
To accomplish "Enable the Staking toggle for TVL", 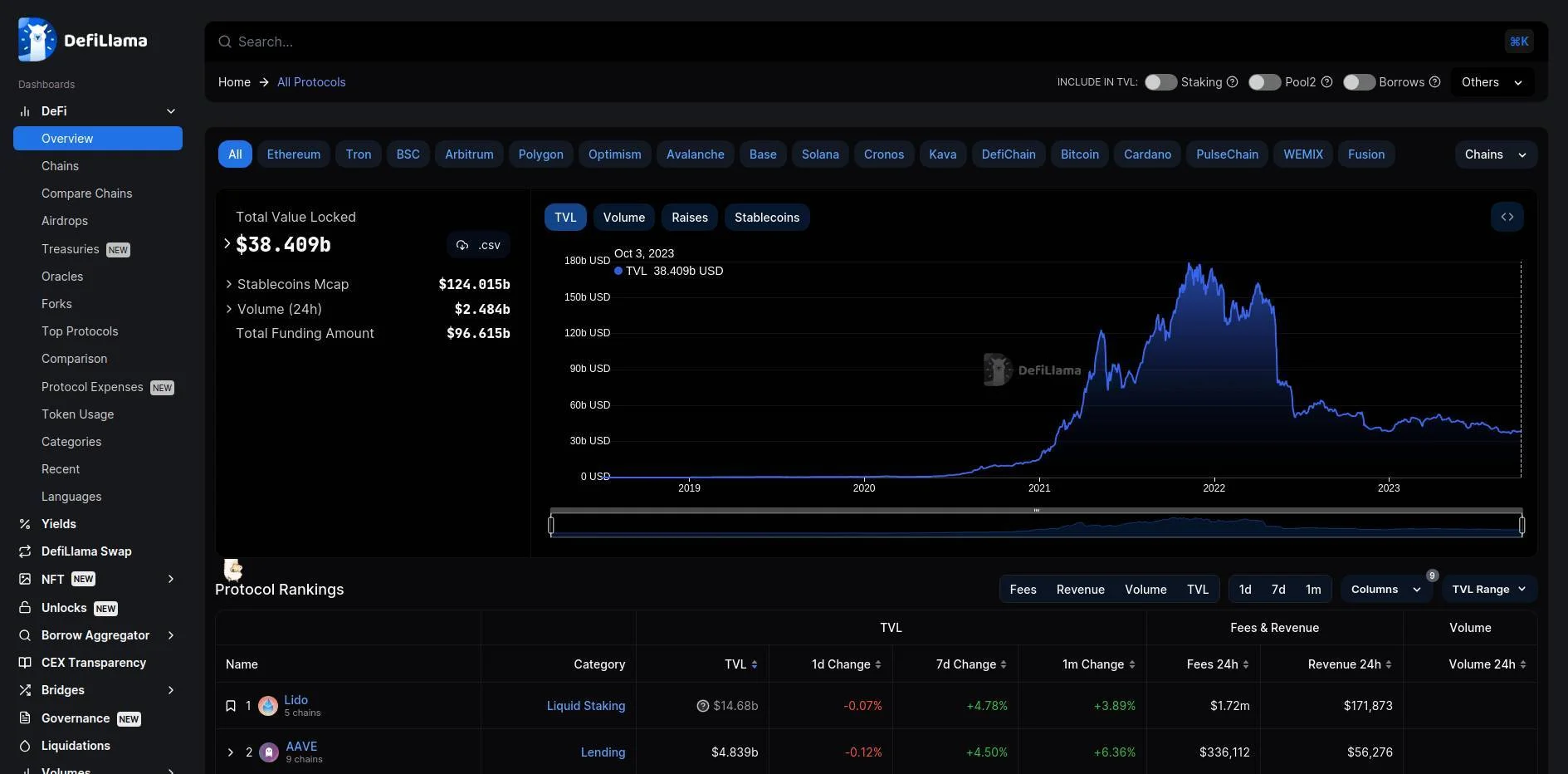I will [1160, 82].
